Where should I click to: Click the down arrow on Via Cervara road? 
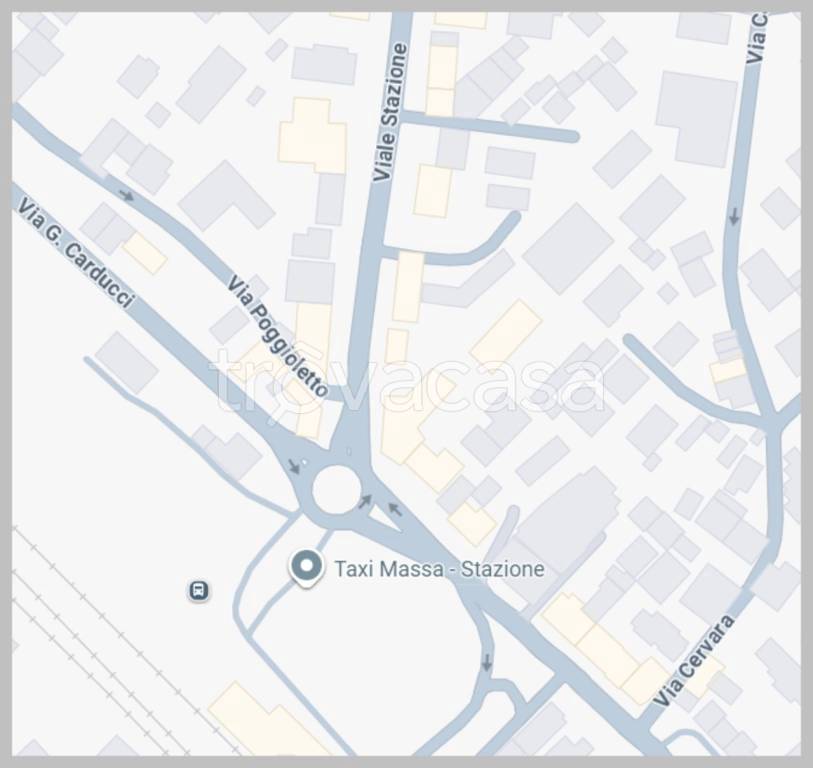(734, 216)
